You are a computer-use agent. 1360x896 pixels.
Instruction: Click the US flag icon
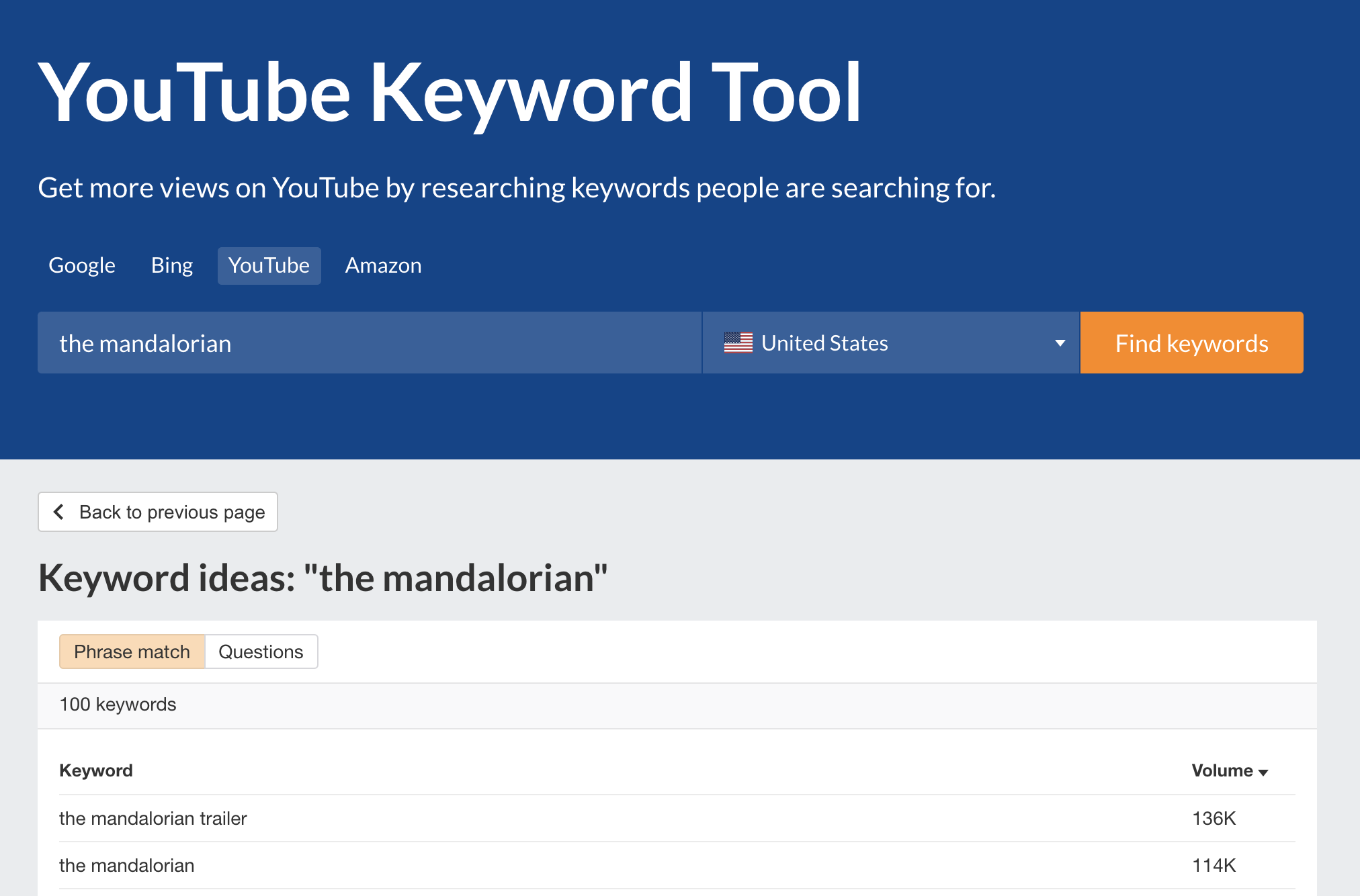(x=738, y=343)
